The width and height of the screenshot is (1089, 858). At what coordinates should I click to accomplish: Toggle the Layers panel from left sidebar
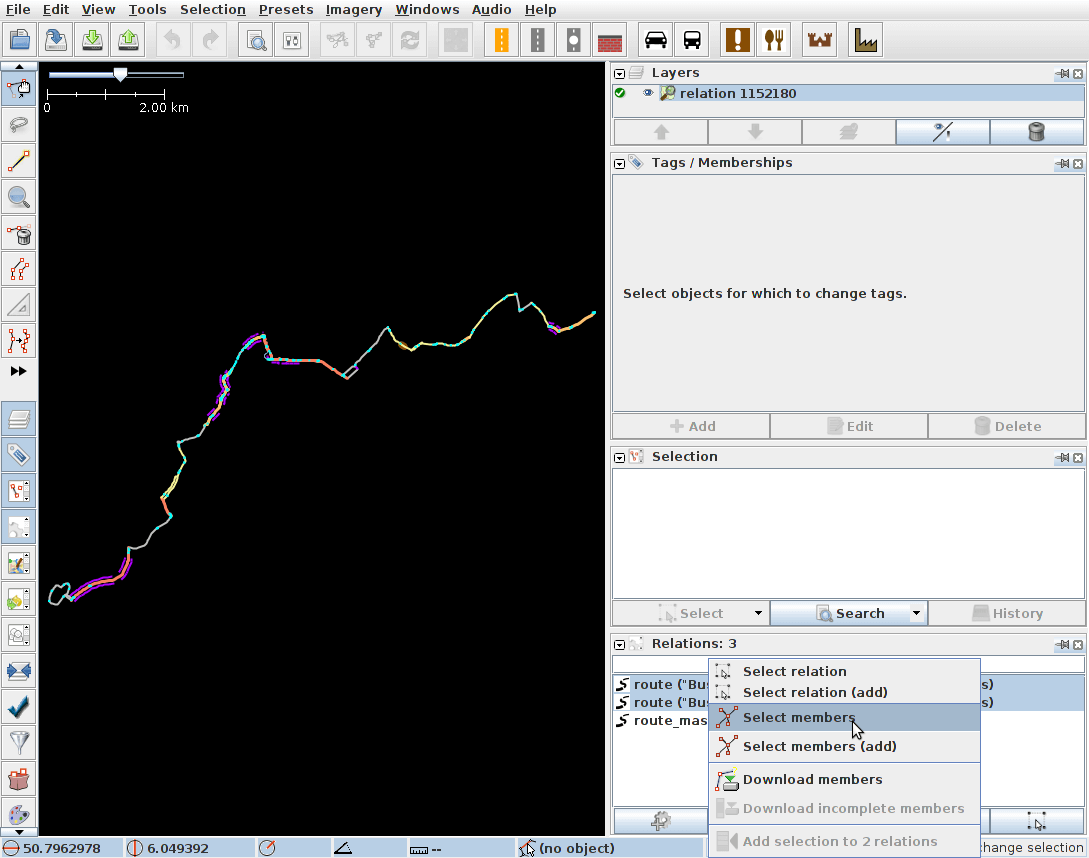19,419
